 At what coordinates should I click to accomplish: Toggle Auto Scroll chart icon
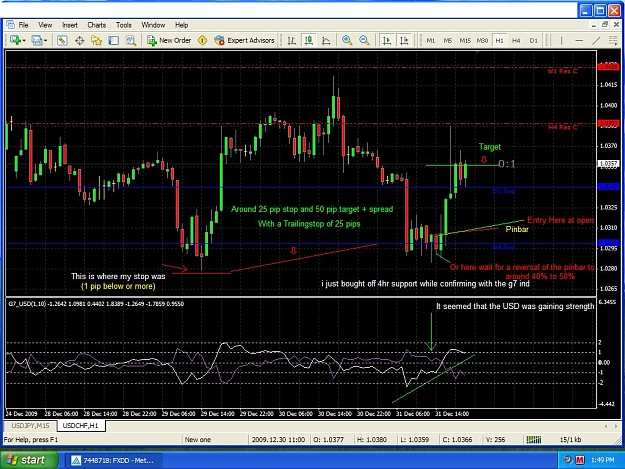coord(386,40)
